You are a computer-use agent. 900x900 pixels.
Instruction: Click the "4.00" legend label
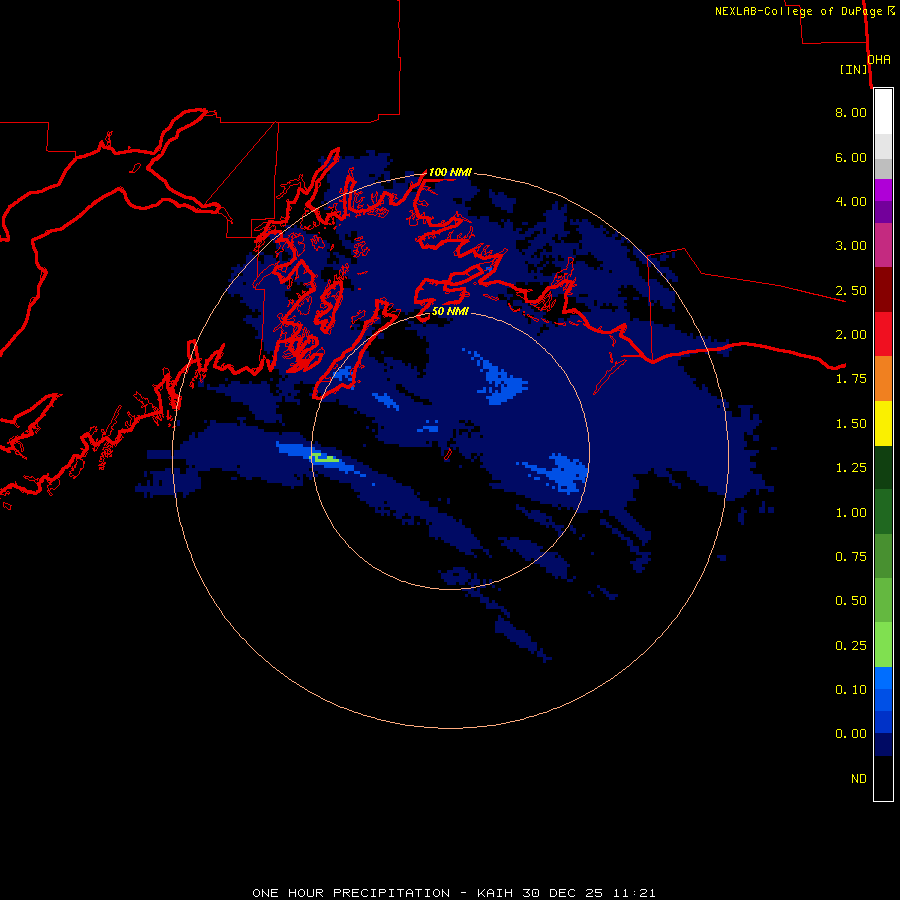(851, 201)
